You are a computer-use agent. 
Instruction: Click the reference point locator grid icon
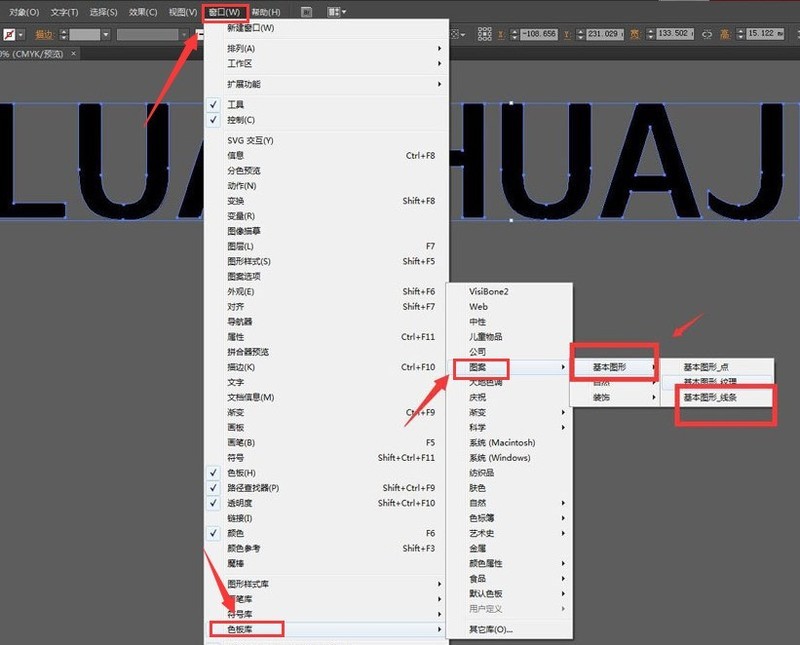[x=484, y=34]
